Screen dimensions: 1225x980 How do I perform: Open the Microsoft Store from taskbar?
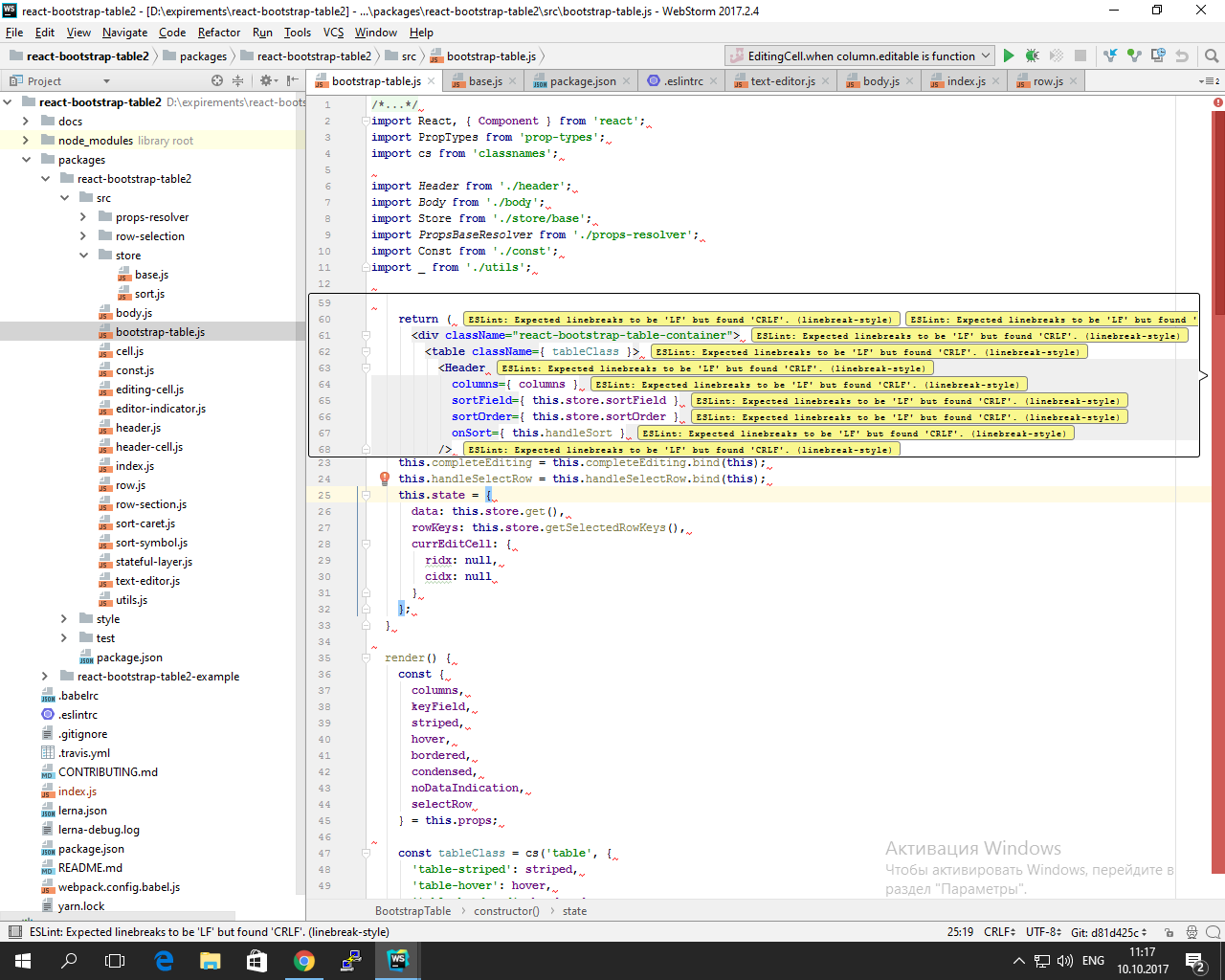pyautogui.click(x=257, y=961)
